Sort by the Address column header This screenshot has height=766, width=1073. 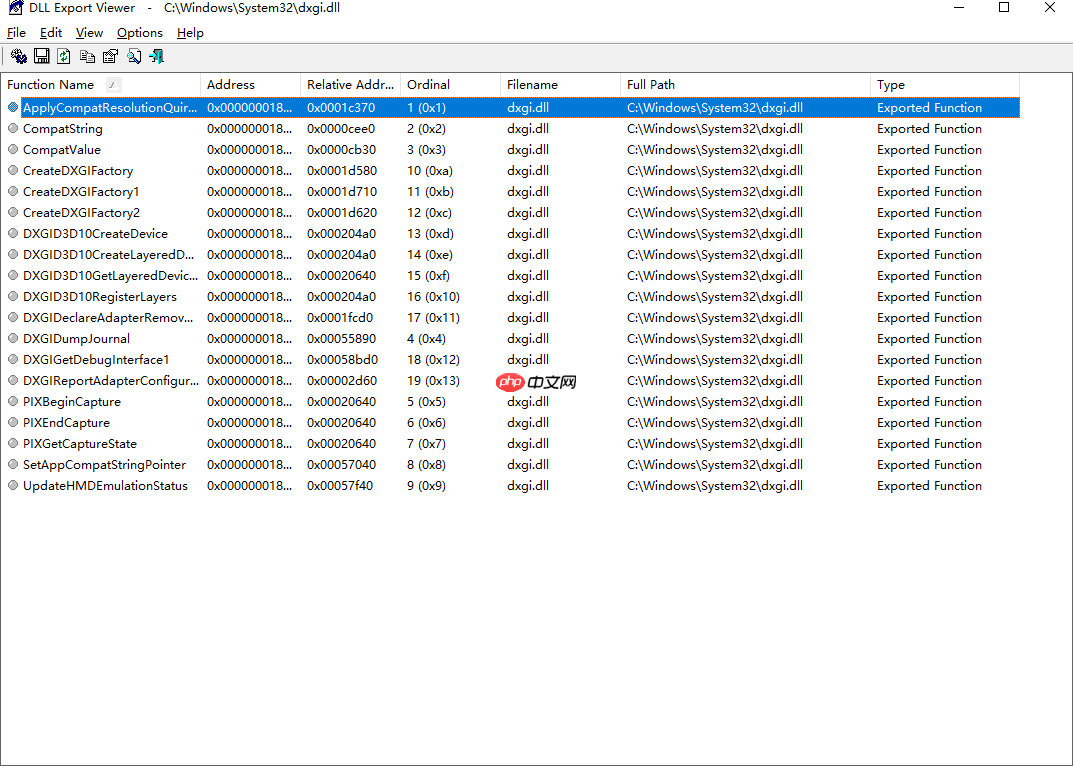coord(250,85)
